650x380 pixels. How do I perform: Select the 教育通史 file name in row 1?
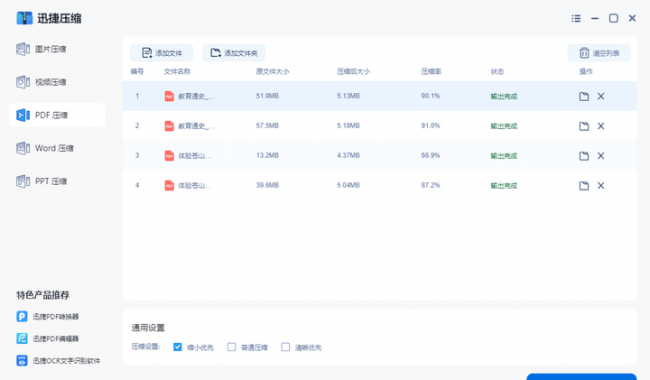click(x=196, y=96)
